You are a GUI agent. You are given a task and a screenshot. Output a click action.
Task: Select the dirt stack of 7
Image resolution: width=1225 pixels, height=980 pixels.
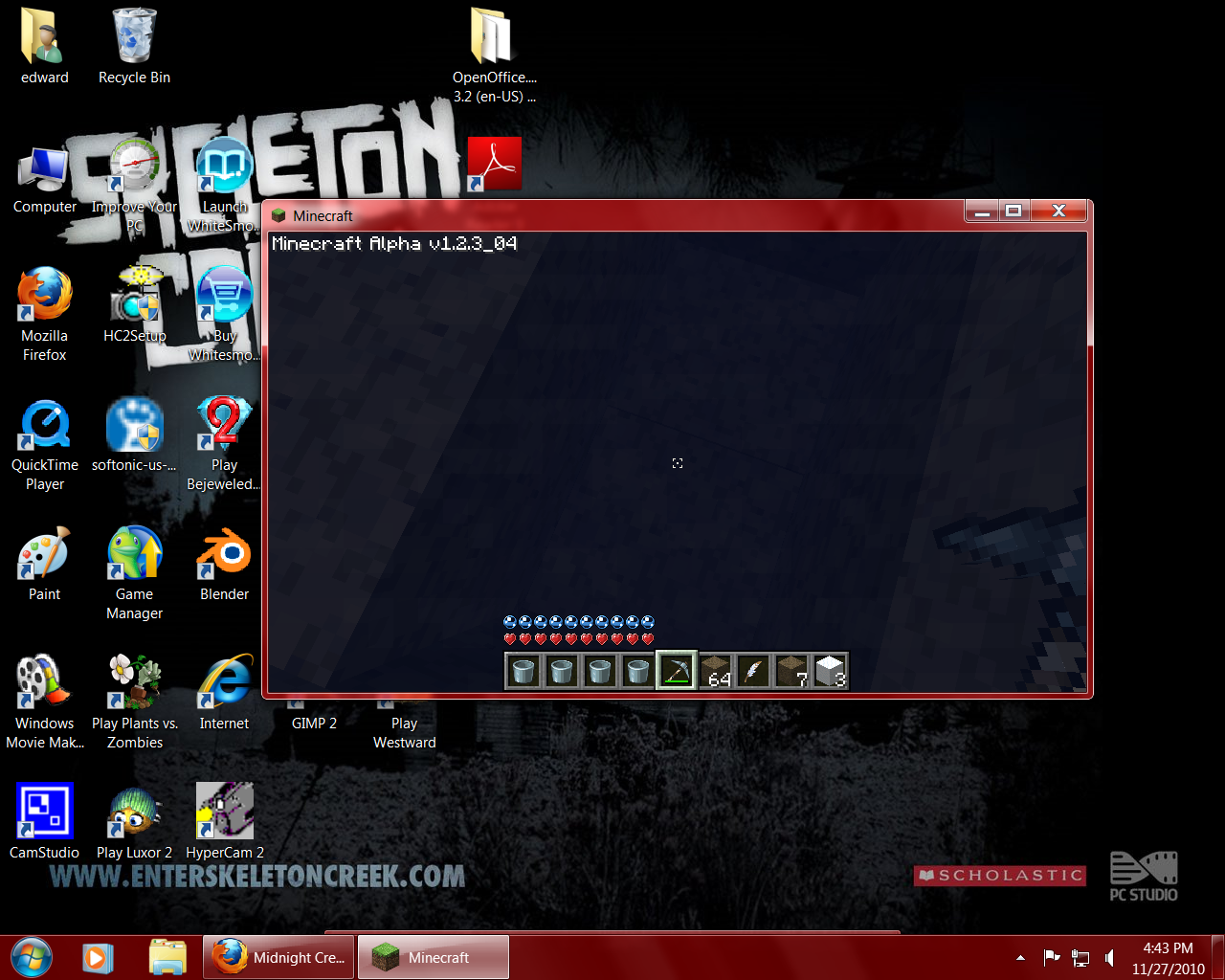click(791, 671)
